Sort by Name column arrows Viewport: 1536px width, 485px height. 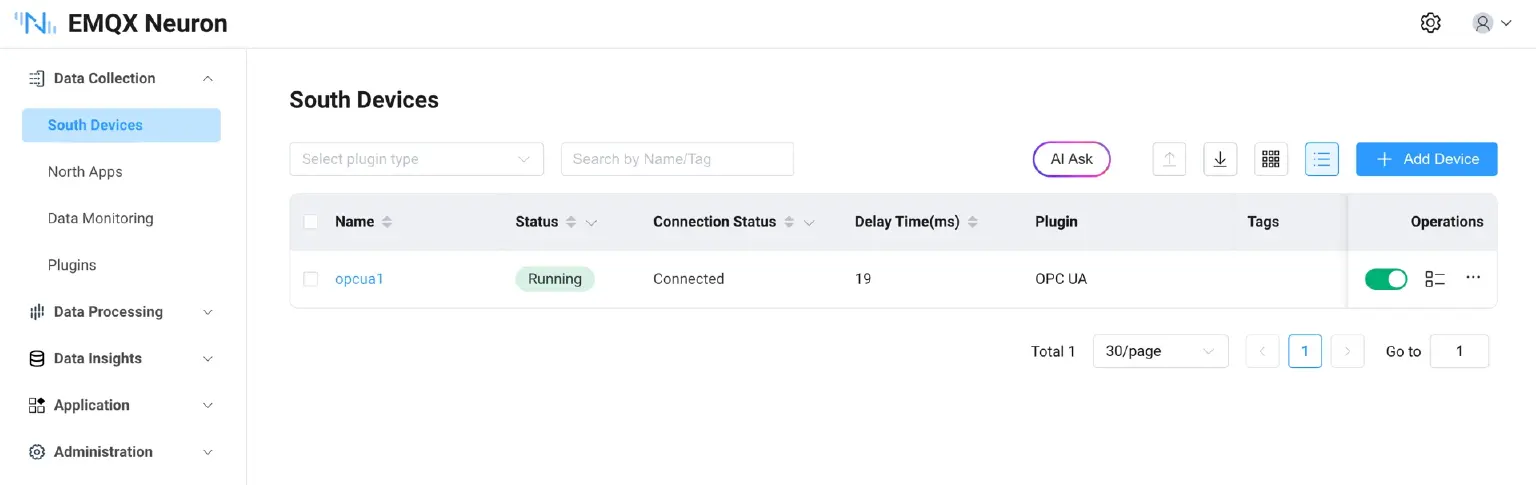coord(387,222)
